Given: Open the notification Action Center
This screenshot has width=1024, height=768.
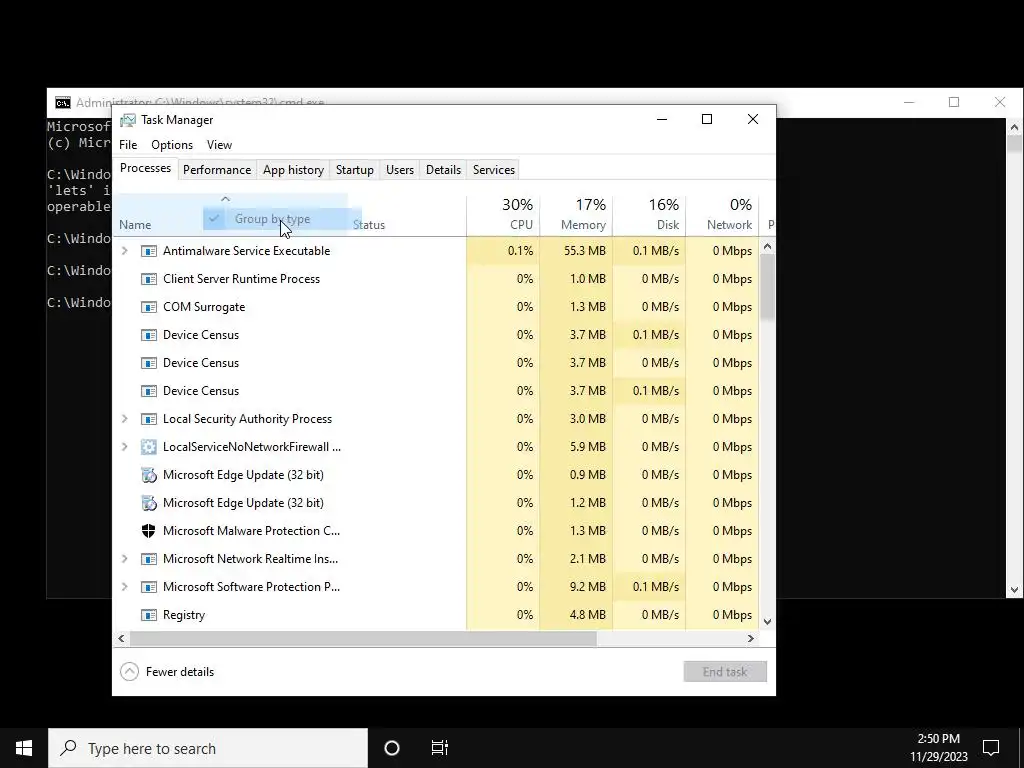Looking at the screenshot, I should [x=991, y=748].
